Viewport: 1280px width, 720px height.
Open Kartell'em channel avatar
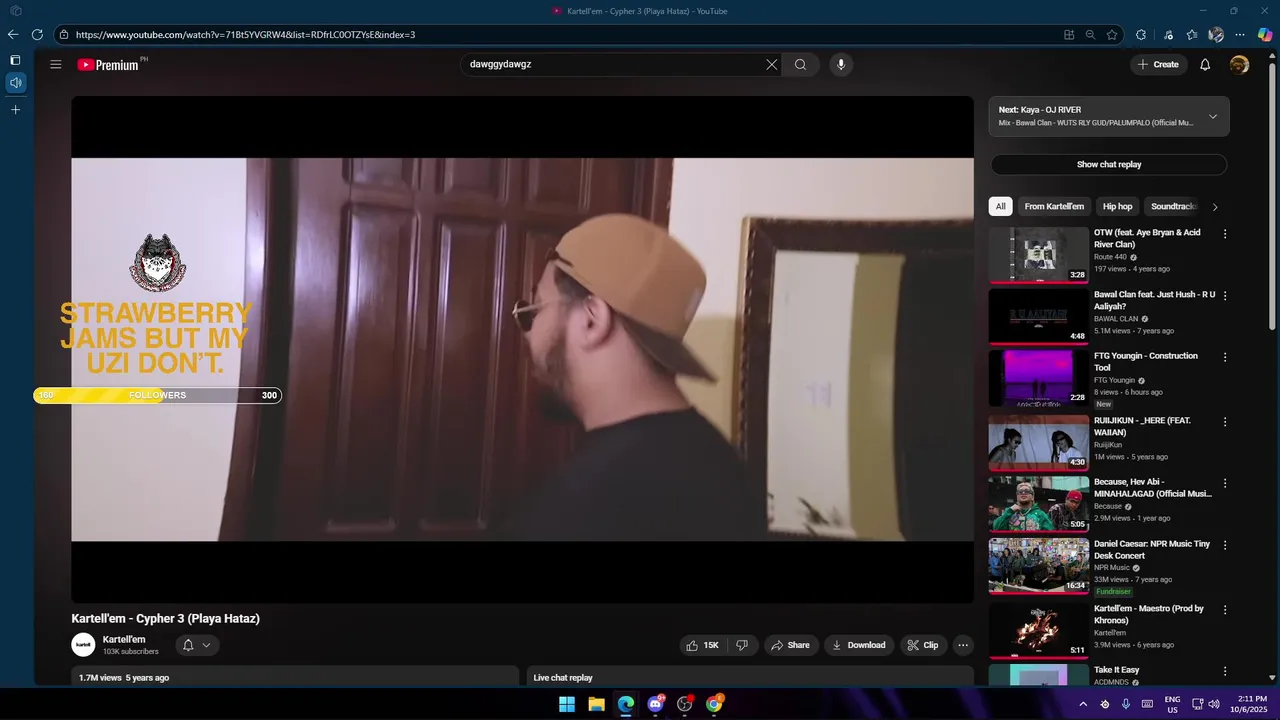(x=83, y=645)
